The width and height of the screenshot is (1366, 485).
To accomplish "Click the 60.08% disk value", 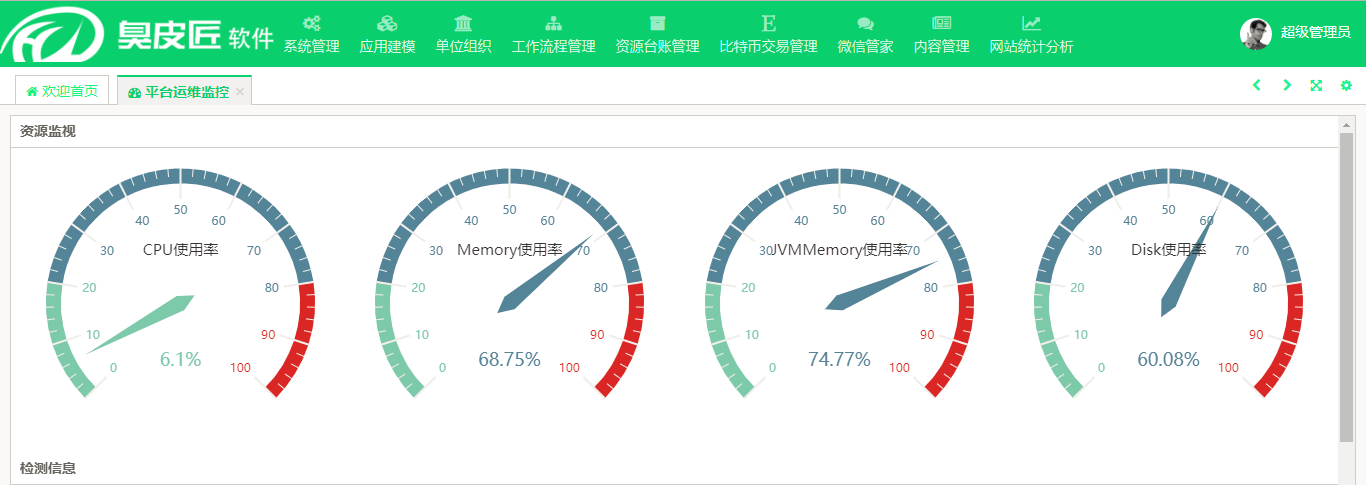I will click(x=1168, y=359).
